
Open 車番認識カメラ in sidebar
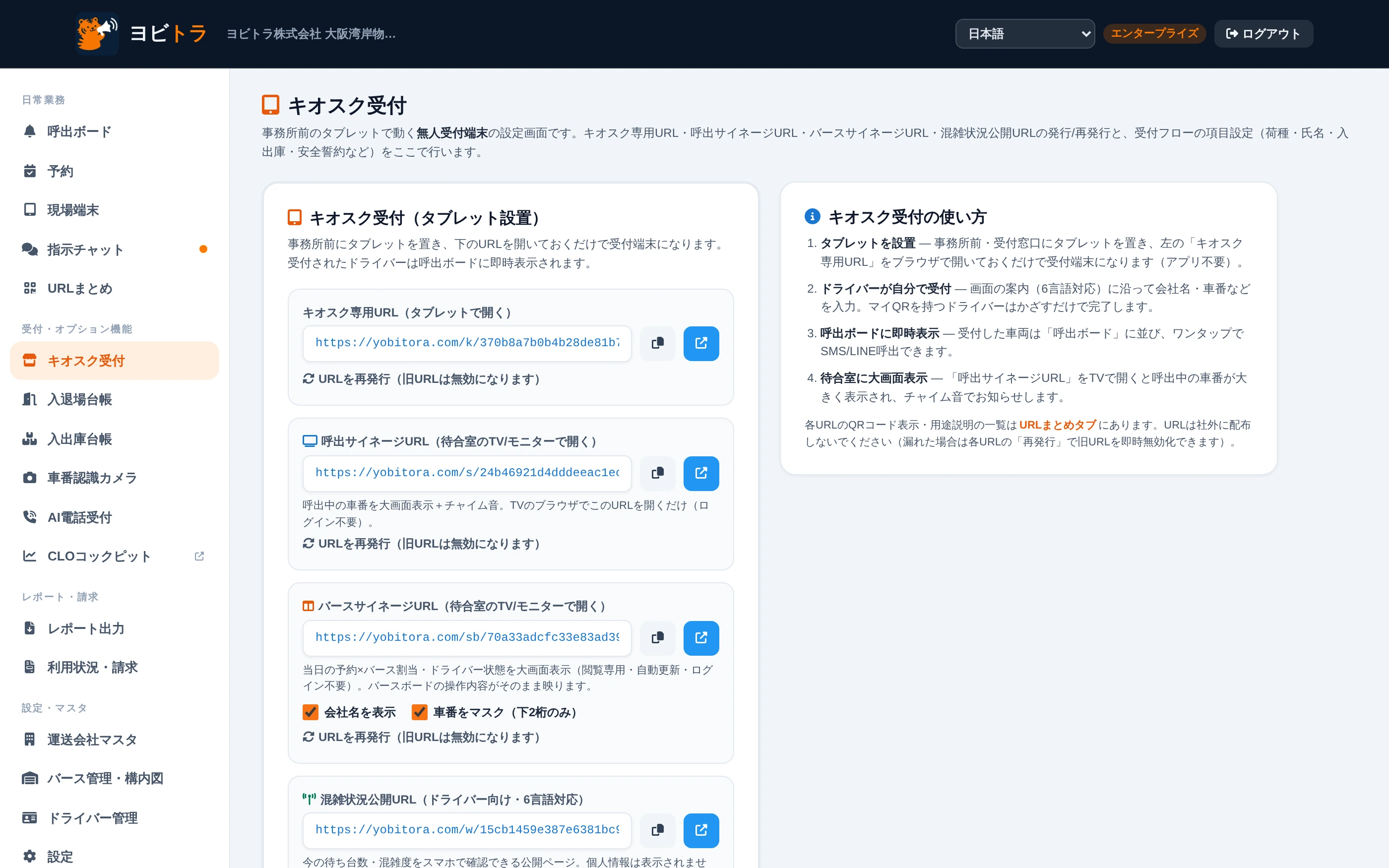coord(115,478)
